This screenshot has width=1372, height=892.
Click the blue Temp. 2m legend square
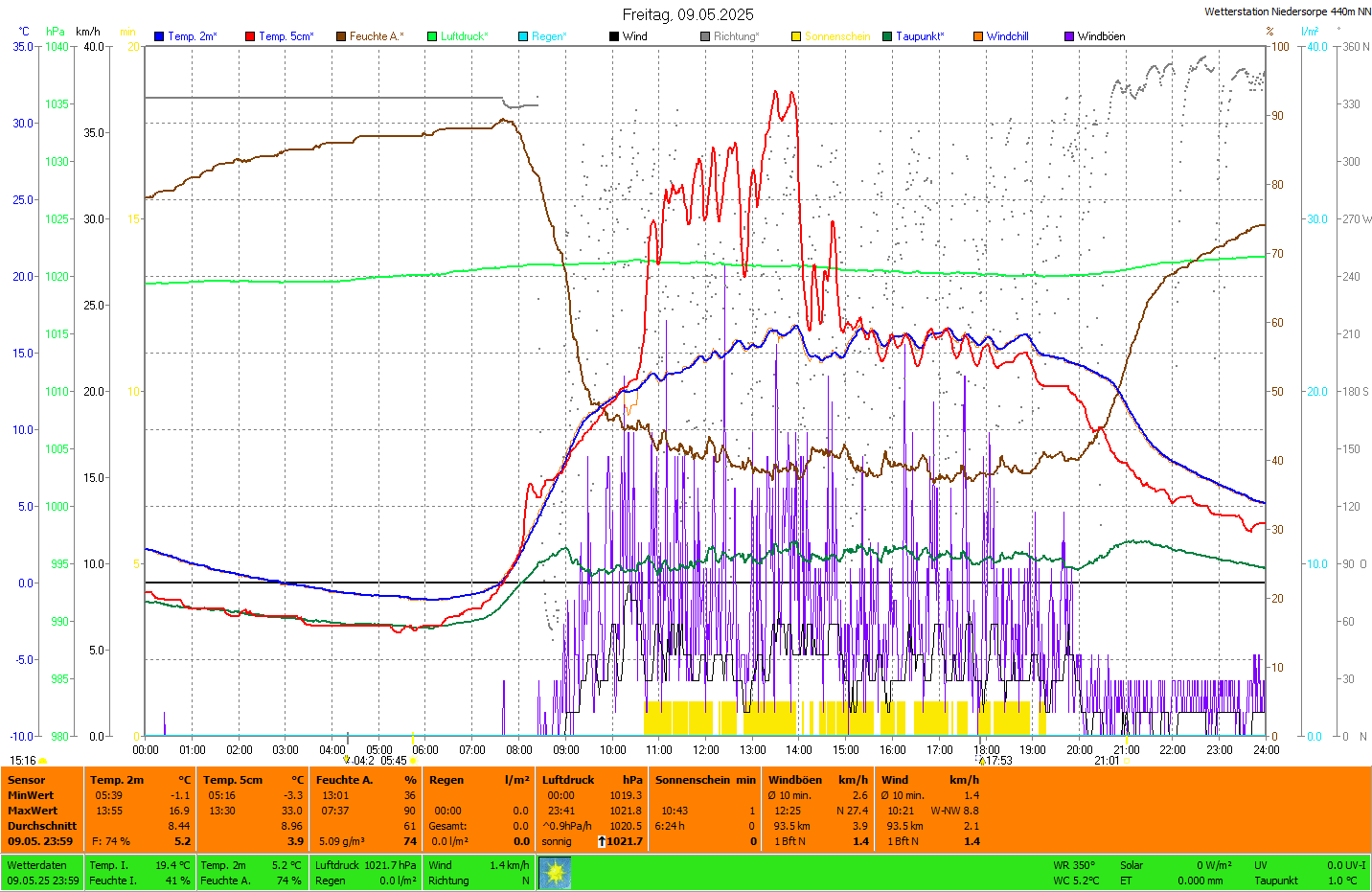click(159, 36)
